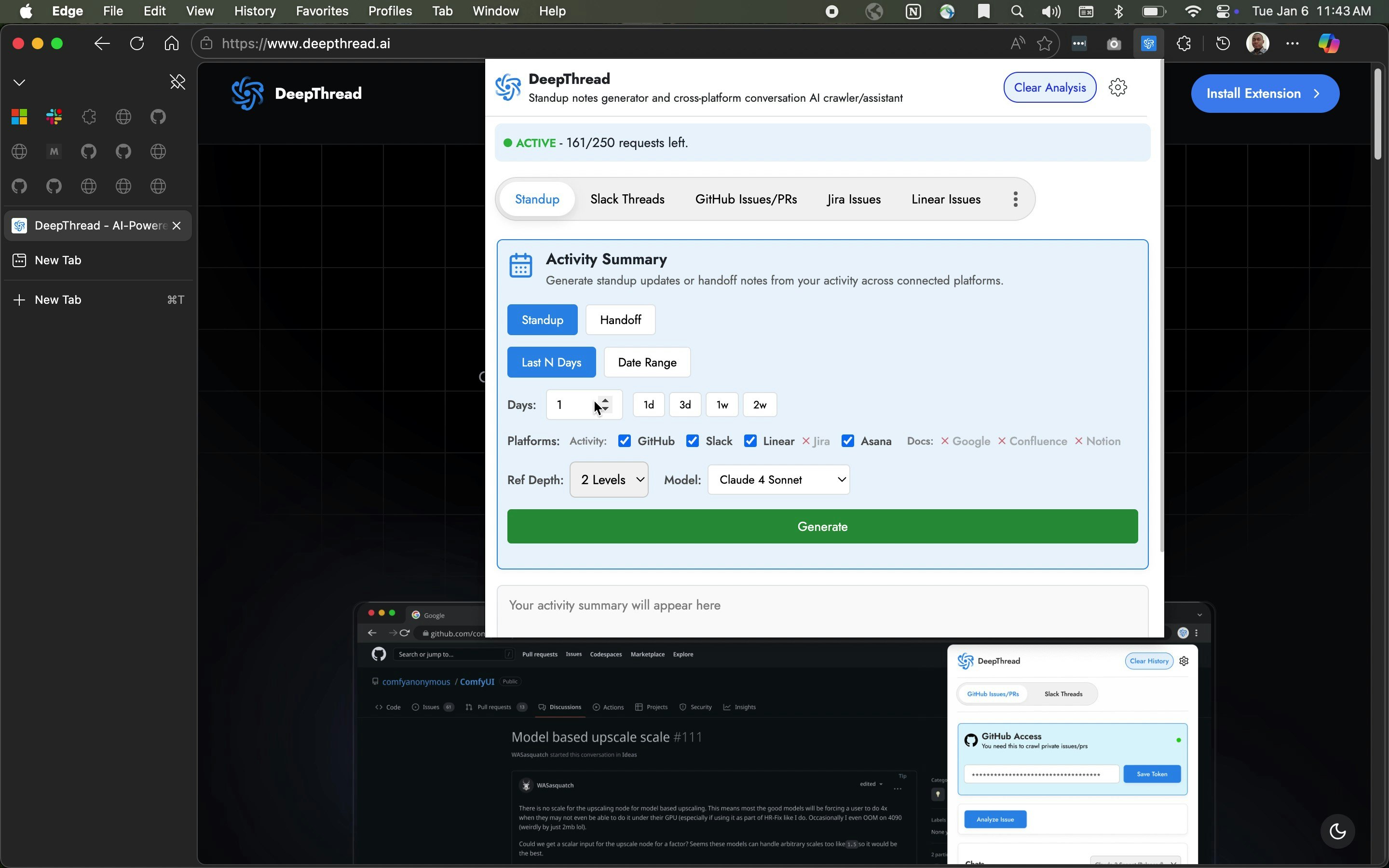This screenshot has width=1389, height=868.
Task: Open the DeepThread extension from the browser toolbar
Action: [1148, 43]
